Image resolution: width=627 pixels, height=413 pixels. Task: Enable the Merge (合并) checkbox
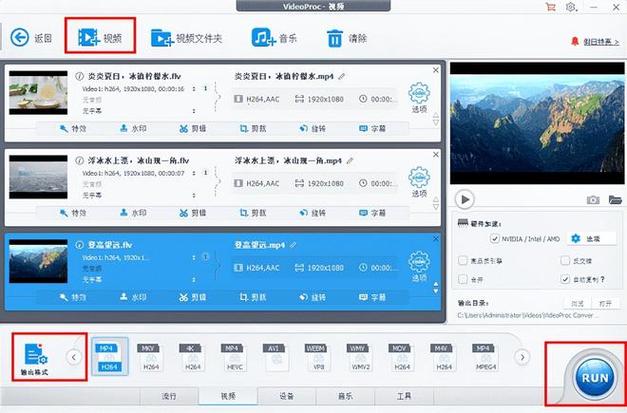pyautogui.click(x=463, y=279)
